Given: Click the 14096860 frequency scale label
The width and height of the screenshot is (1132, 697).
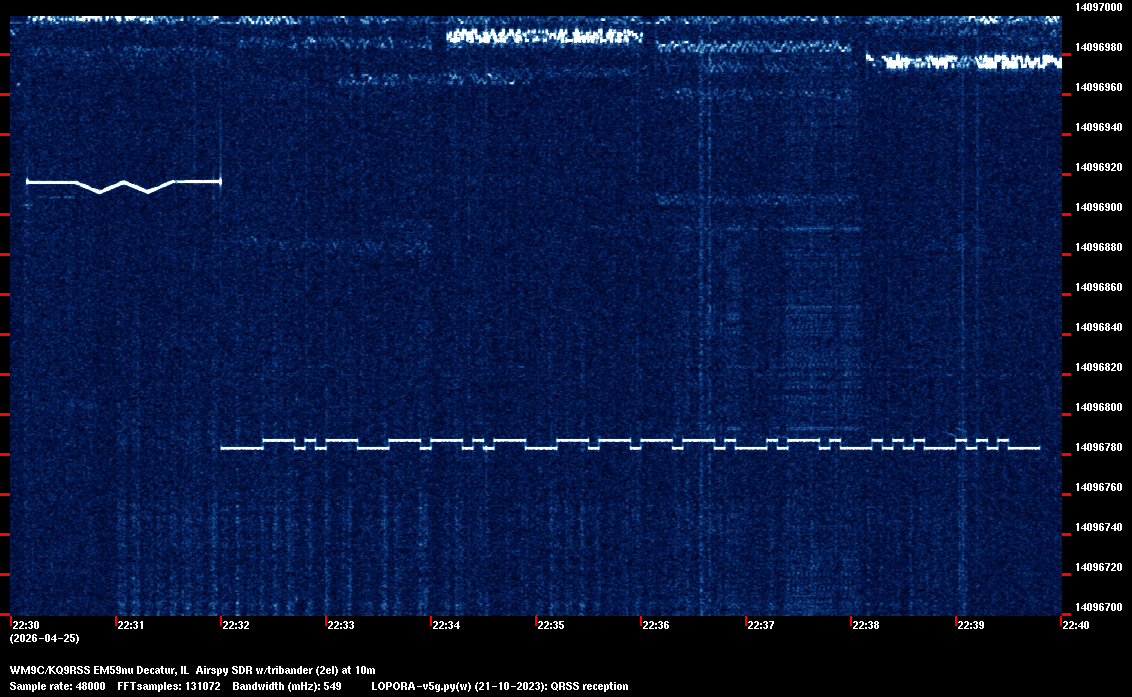Looking at the screenshot, I should (x=1098, y=287).
